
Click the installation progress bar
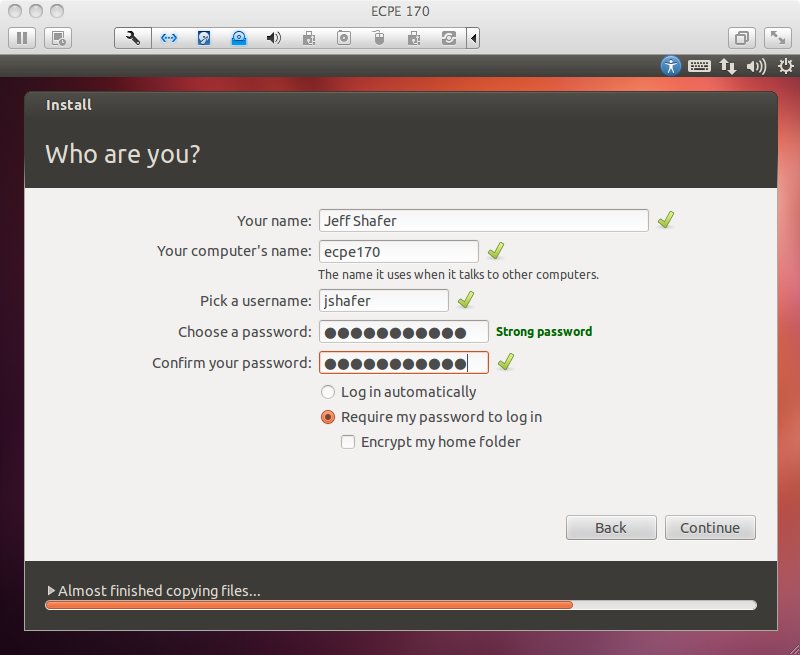pyautogui.click(x=400, y=605)
